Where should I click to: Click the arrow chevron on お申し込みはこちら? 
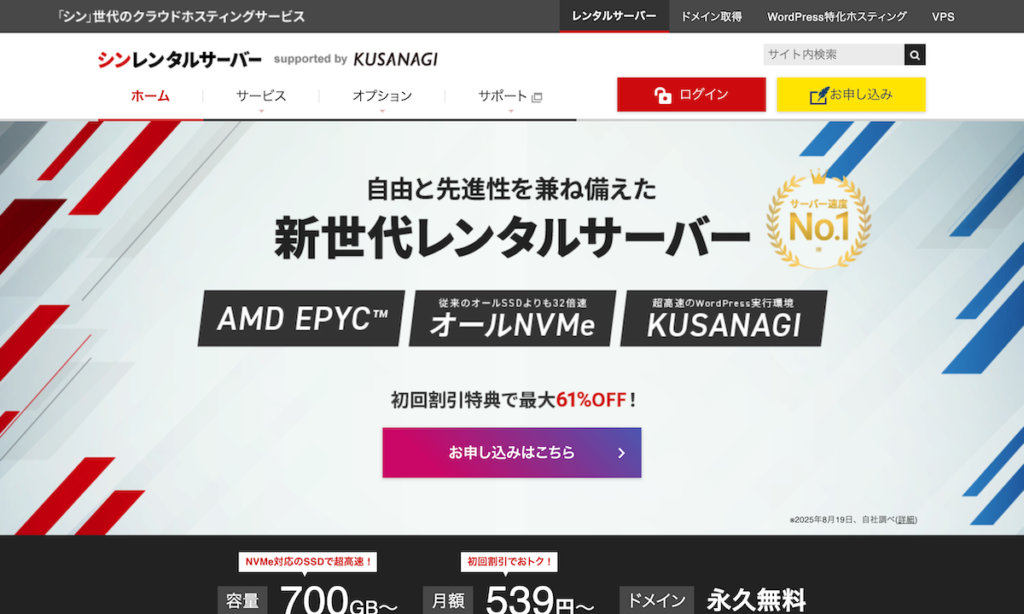coord(621,453)
